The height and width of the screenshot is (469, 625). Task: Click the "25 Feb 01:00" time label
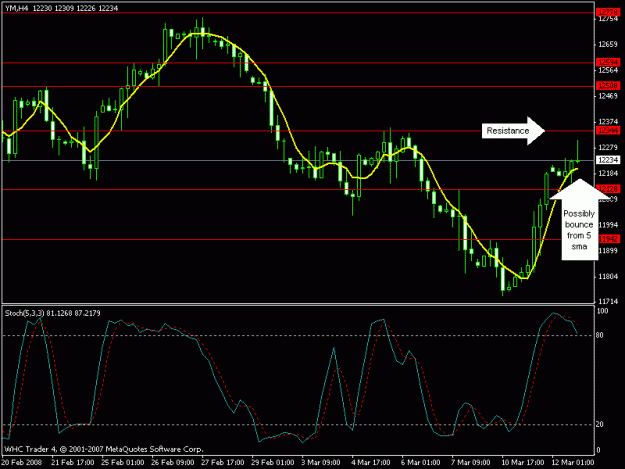(122, 463)
